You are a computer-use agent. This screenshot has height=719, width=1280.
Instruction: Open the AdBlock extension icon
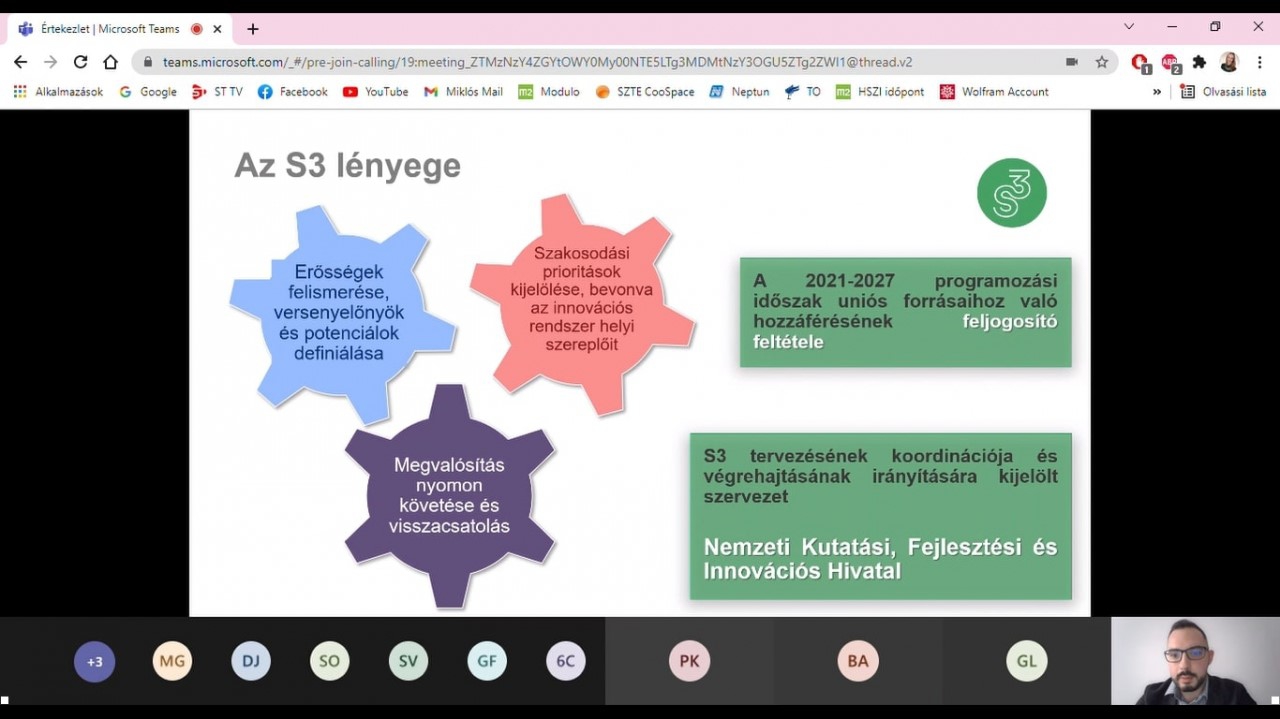point(1169,63)
